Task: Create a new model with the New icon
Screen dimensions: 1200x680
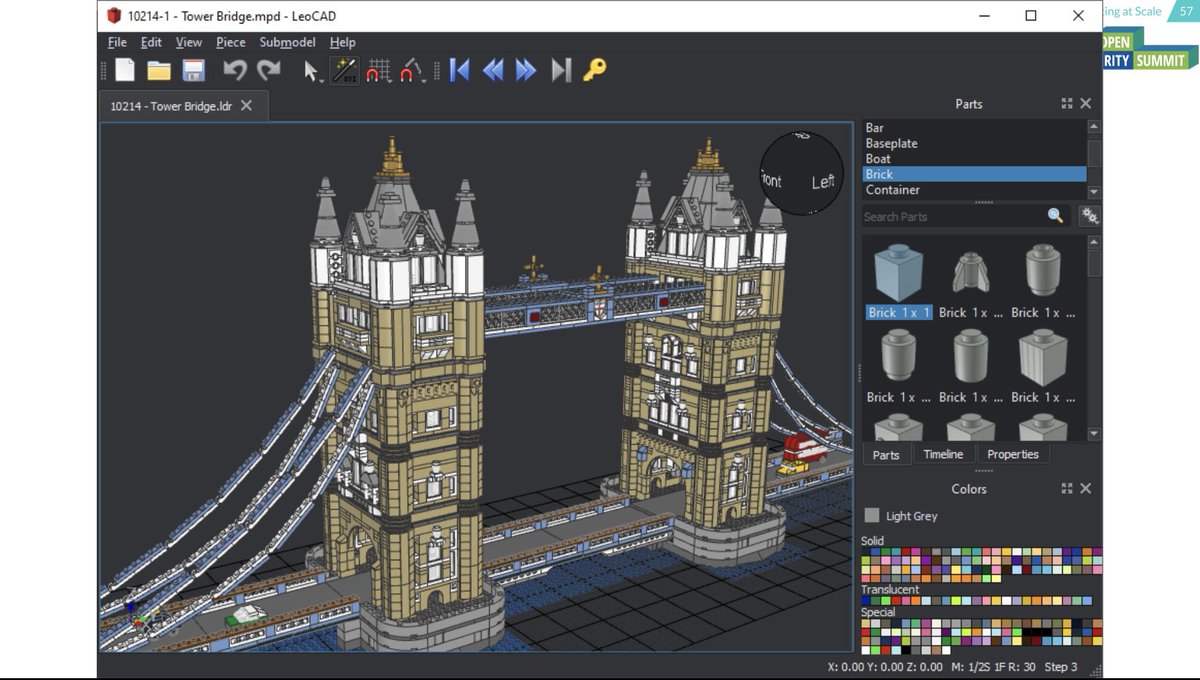Action: 125,70
